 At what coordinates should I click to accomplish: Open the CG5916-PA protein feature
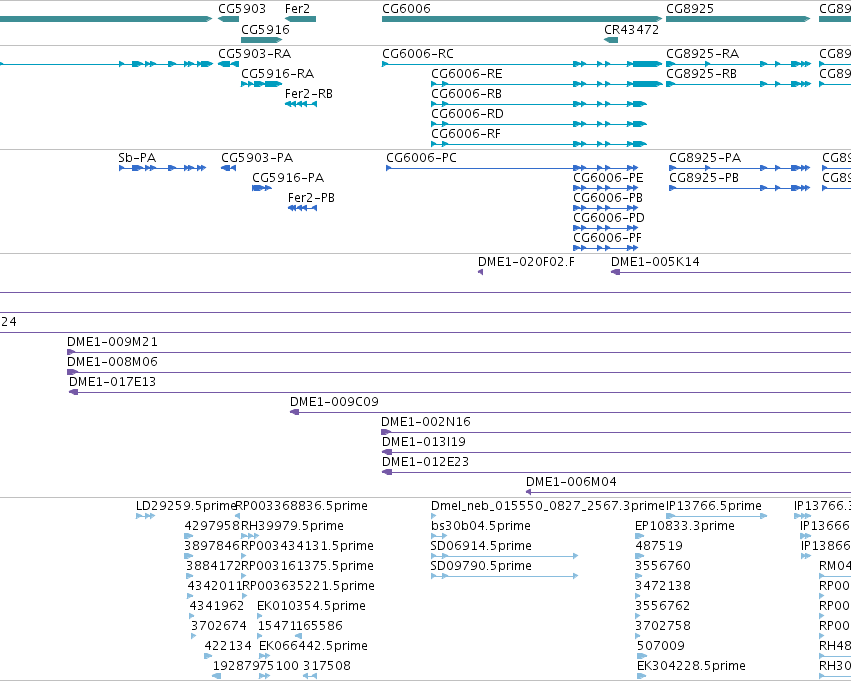pyautogui.click(x=288, y=178)
